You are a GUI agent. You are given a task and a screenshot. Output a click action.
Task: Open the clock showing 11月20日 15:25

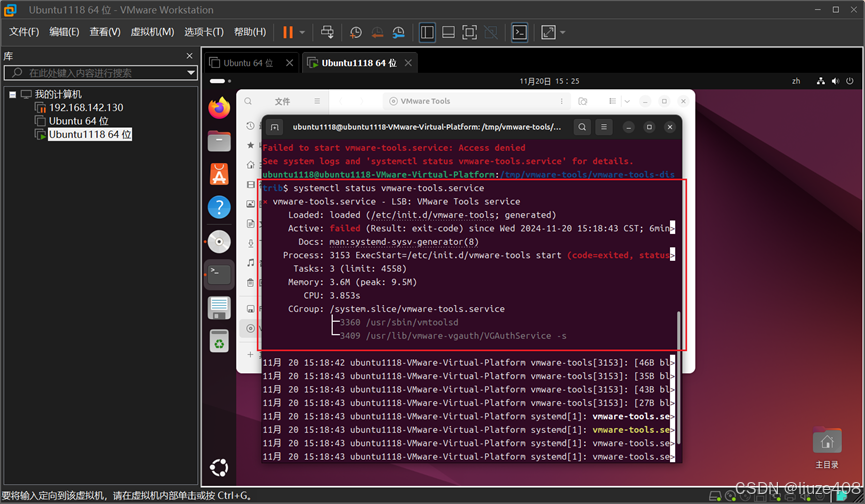tap(549, 81)
